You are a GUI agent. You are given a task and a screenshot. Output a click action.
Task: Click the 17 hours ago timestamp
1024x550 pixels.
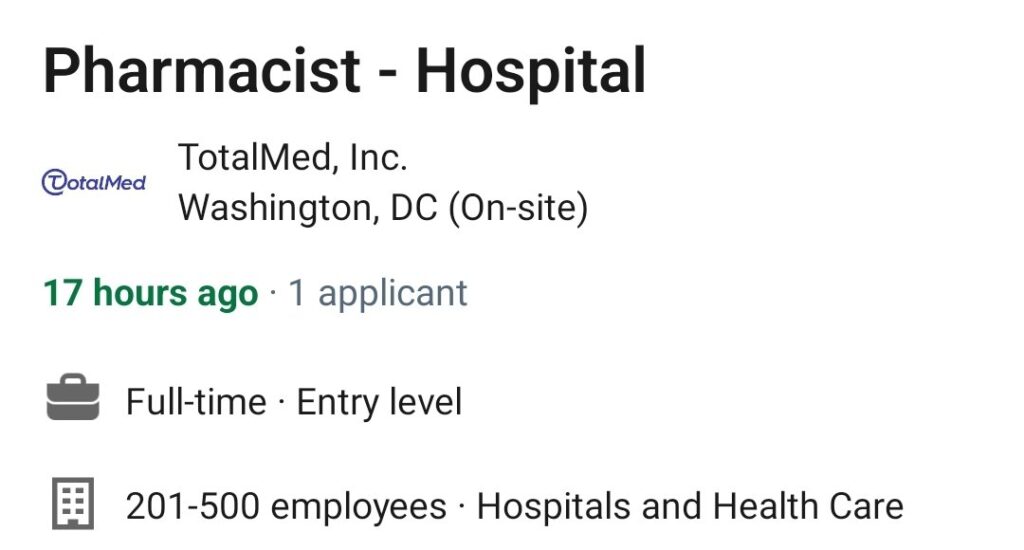coord(151,293)
